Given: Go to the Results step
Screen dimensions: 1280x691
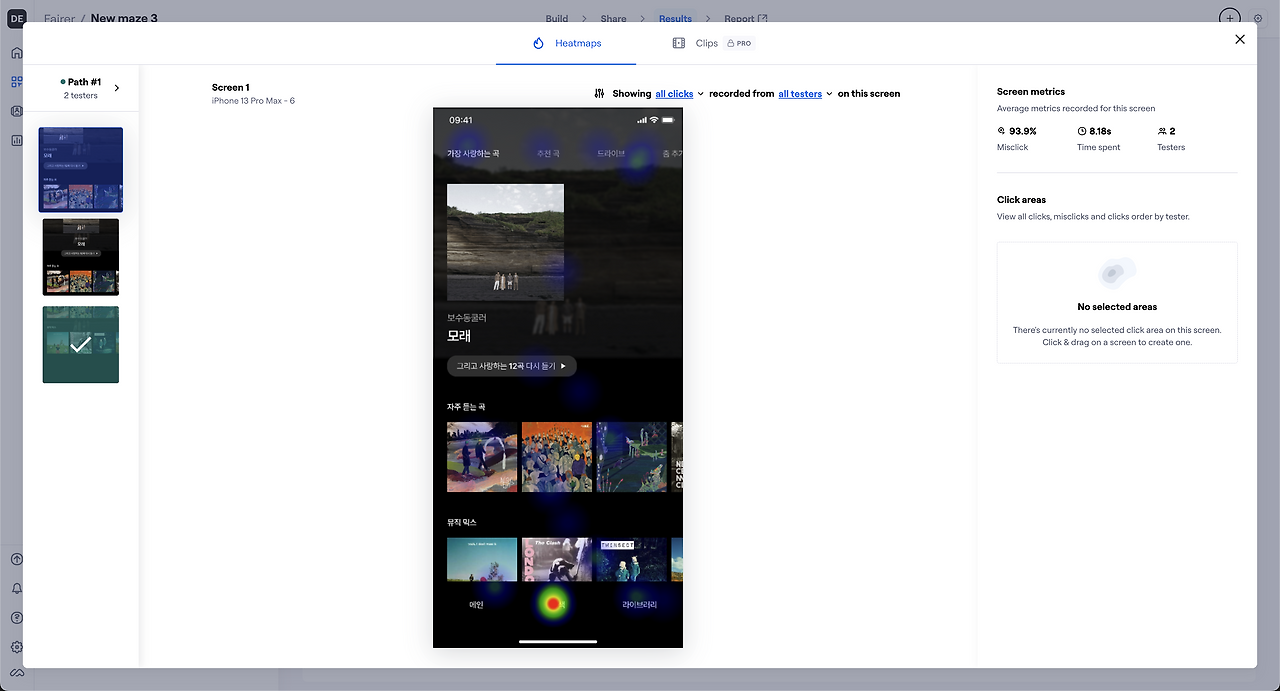Looking at the screenshot, I should click(x=675, y=18).
